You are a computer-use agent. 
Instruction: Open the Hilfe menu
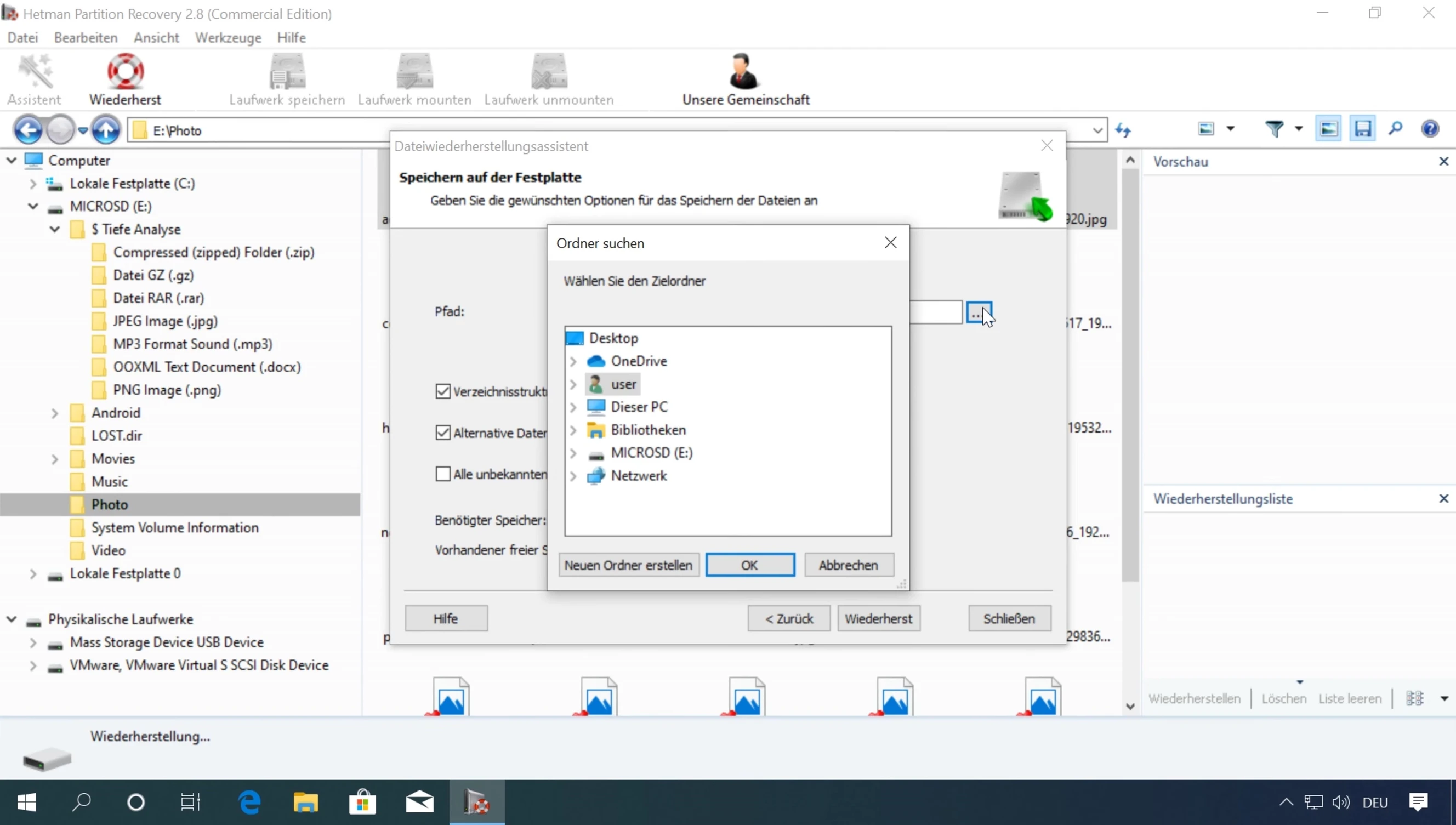tap(292, 37)
